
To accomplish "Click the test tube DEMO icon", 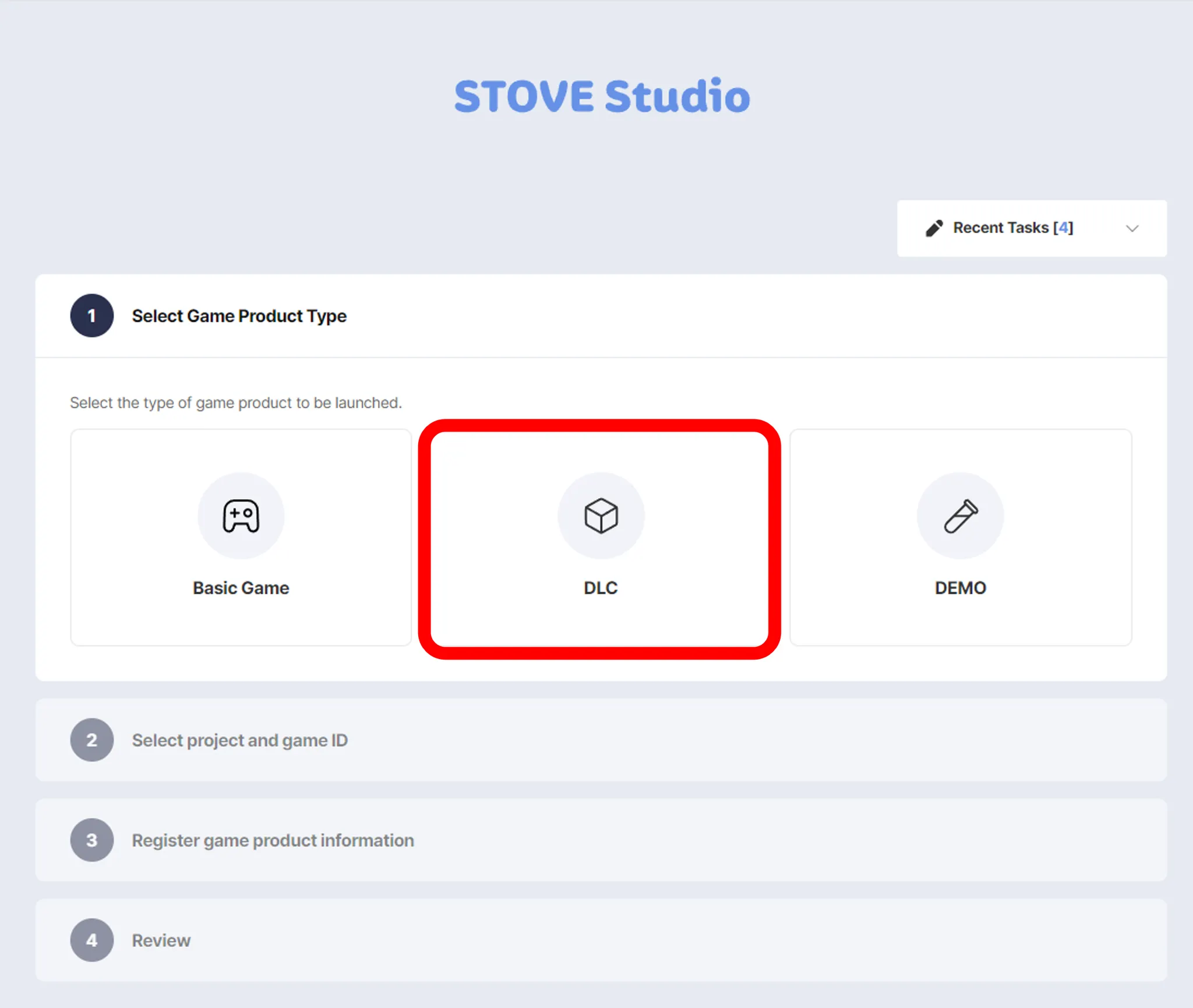I will [x=960, y=516].
